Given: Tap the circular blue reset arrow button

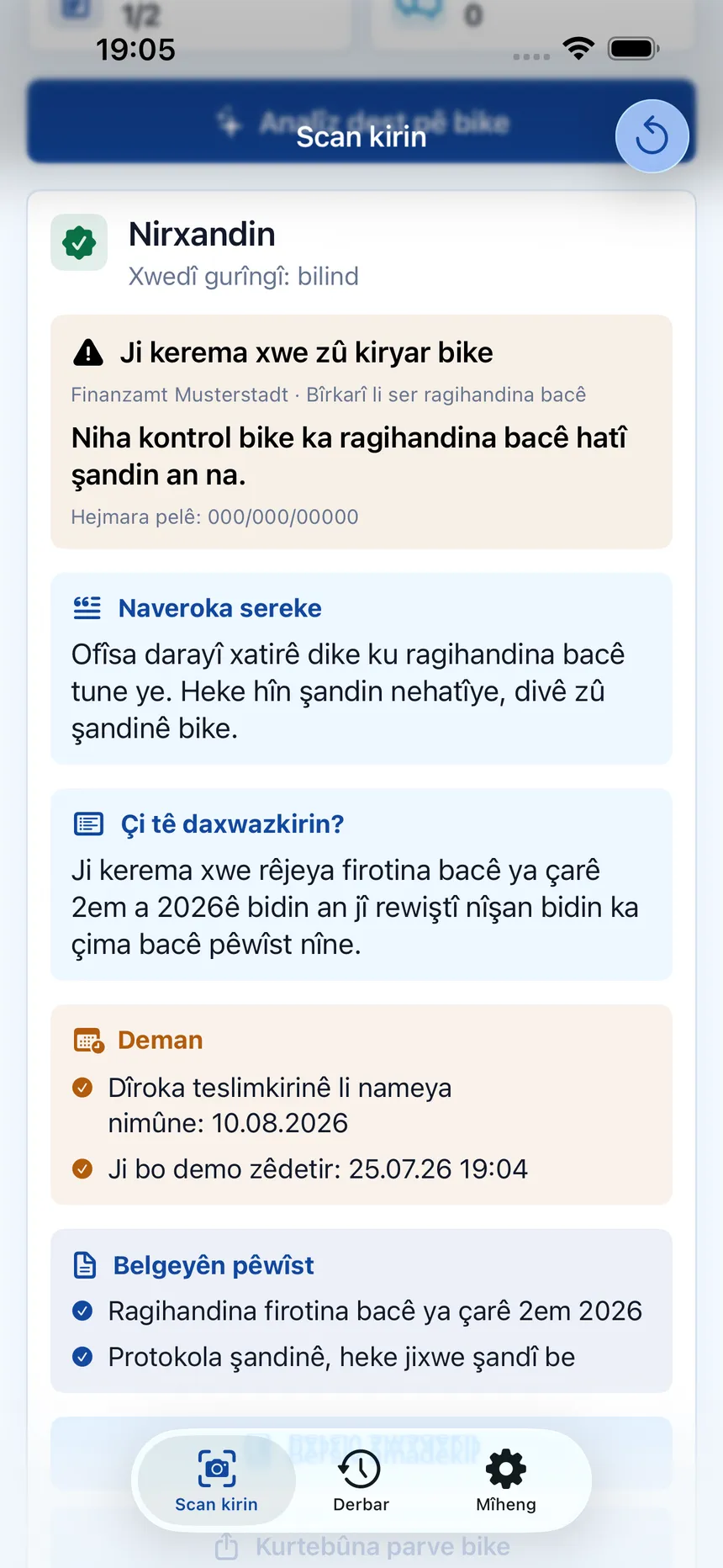Looking at the screenshot, I should (x=652, y=136).
